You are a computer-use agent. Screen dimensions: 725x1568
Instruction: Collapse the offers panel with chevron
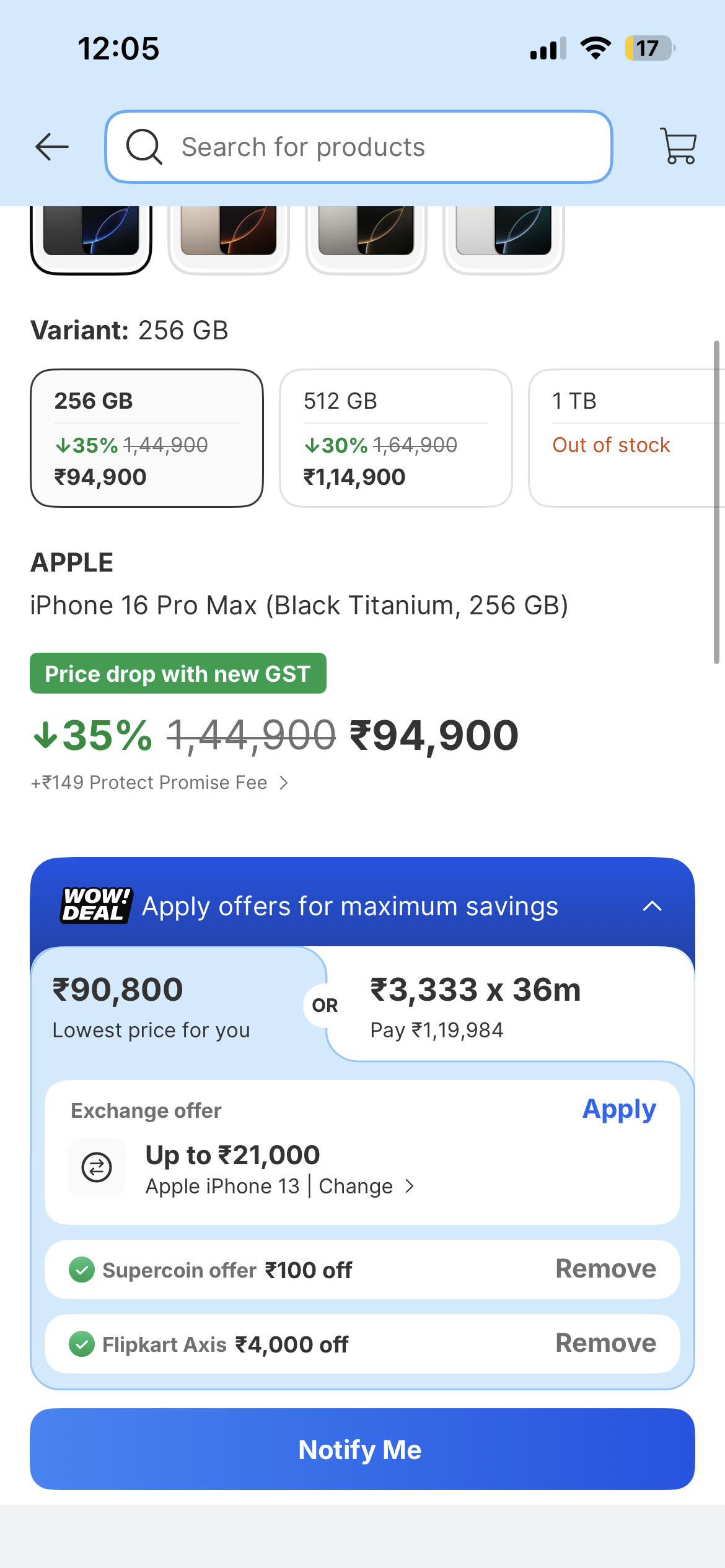pos(652,906)
